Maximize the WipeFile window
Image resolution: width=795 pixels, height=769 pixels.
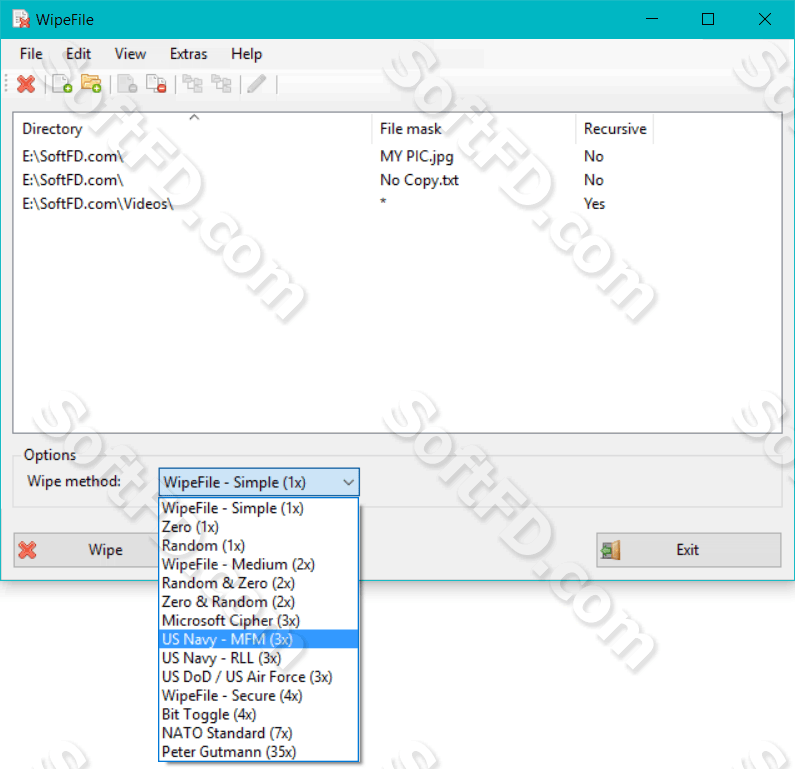(x=708, y=19)
